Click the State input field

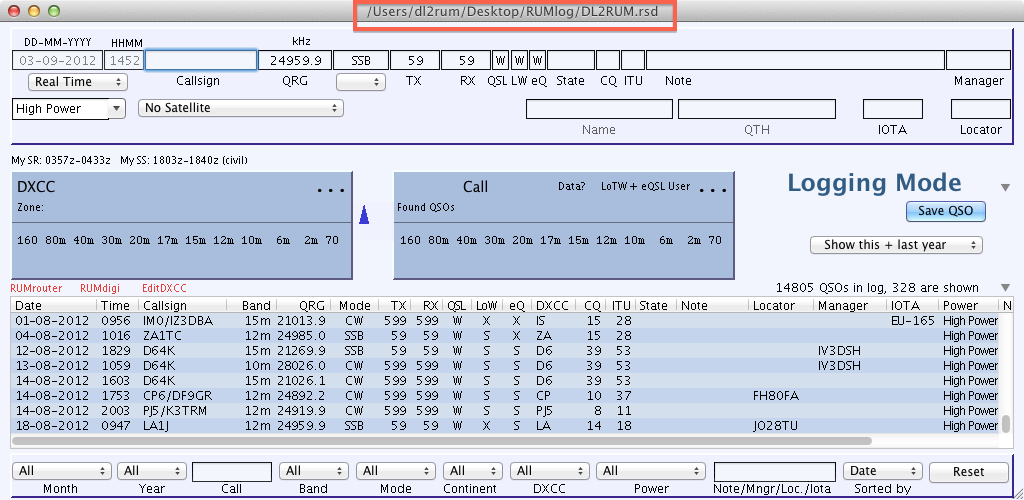pyautogui.click(x=571, y=60)
